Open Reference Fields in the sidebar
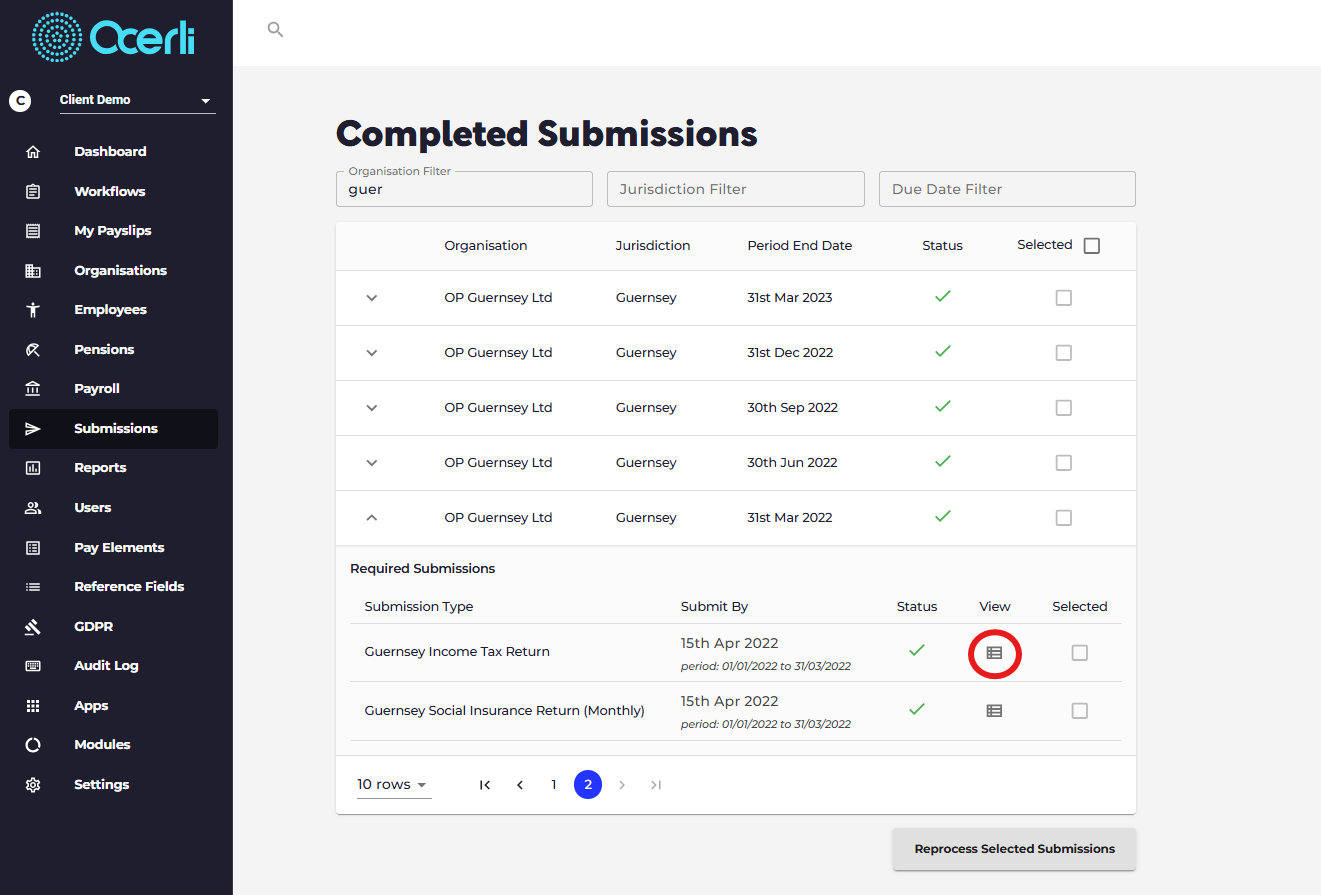This screenshot has height=895, width=1321. [114, 587]
